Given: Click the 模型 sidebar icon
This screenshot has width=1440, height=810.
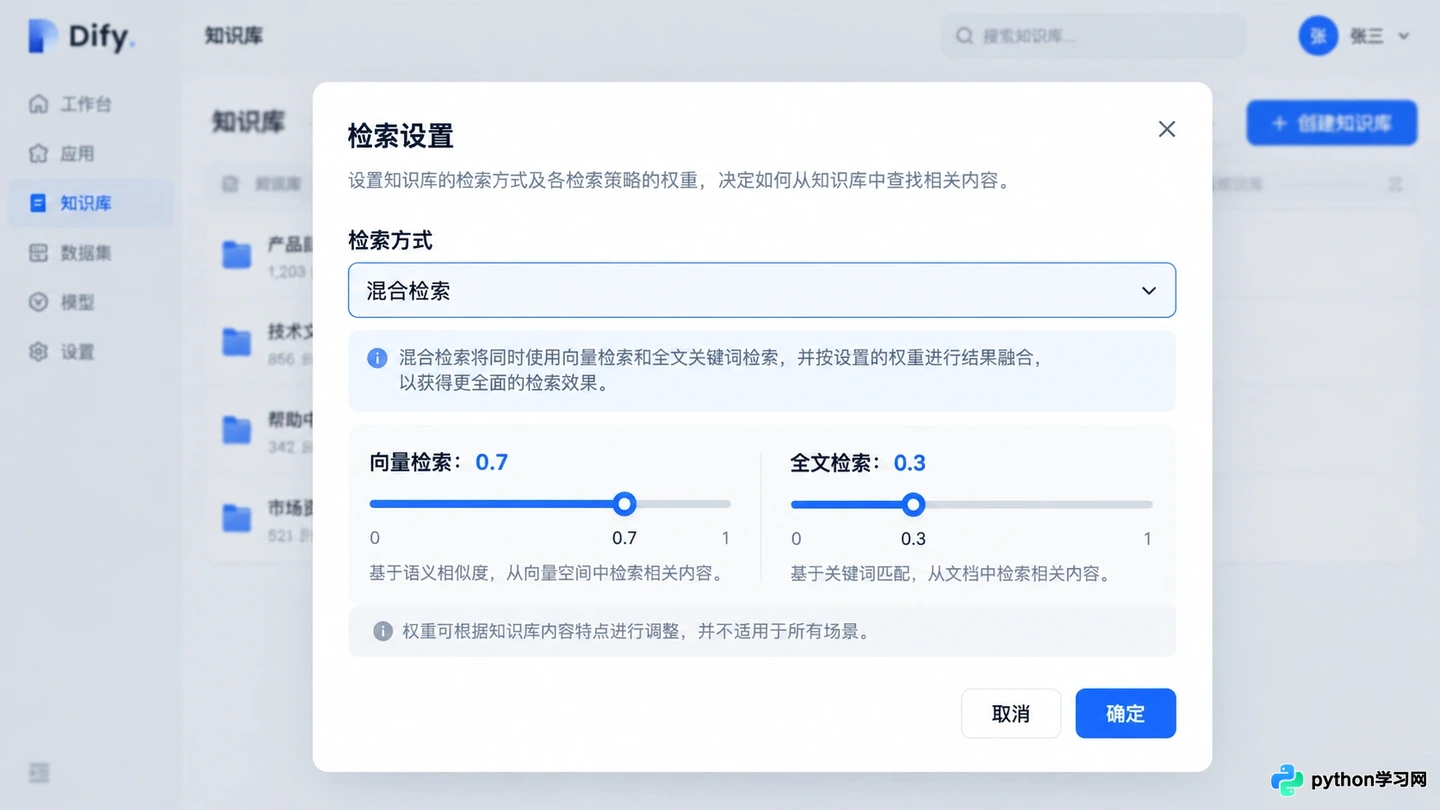Looking at the screenshot, I should click(x=39, y=302).
